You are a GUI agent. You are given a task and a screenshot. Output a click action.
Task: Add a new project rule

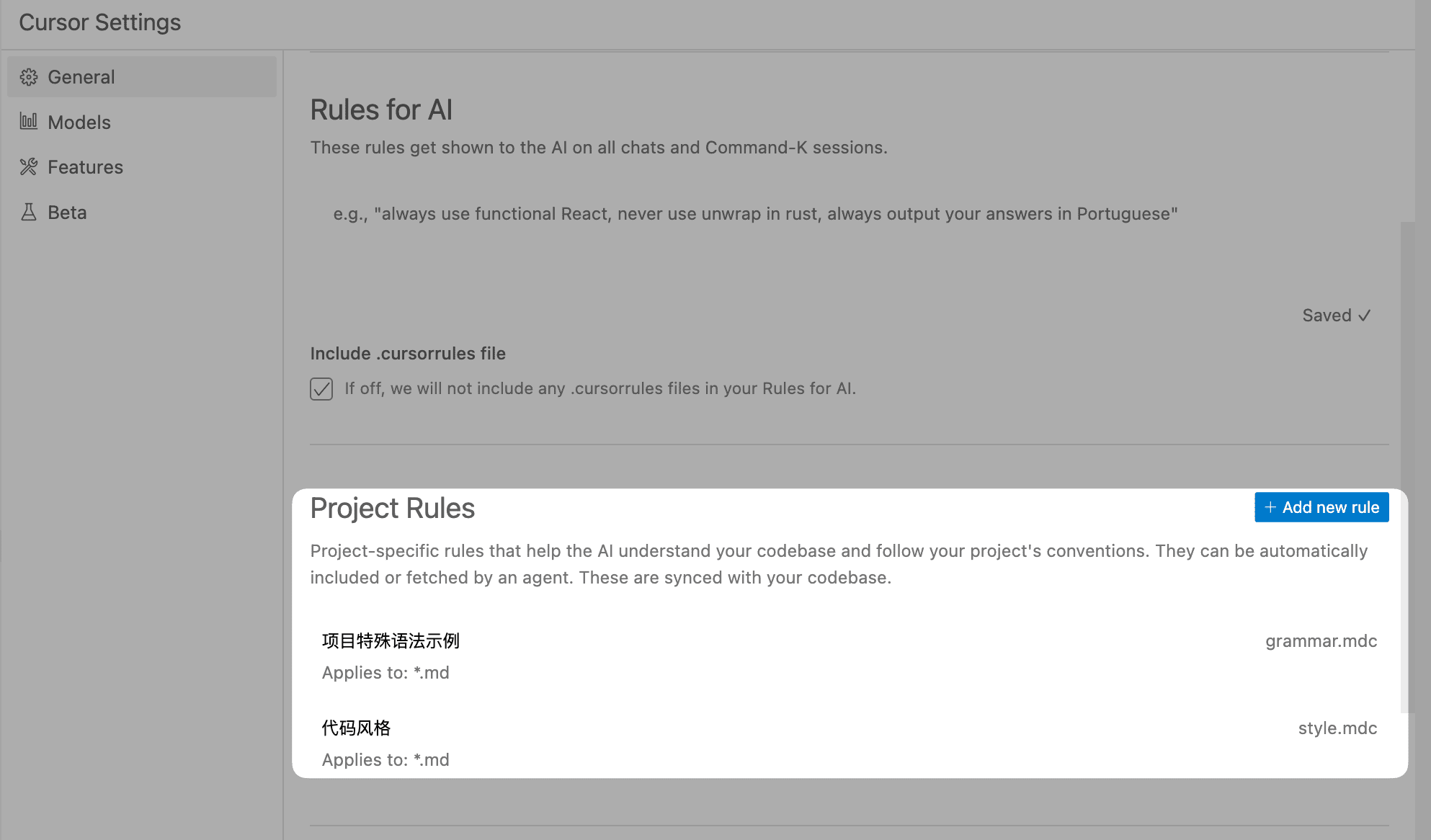click(x=1321, y=507)
